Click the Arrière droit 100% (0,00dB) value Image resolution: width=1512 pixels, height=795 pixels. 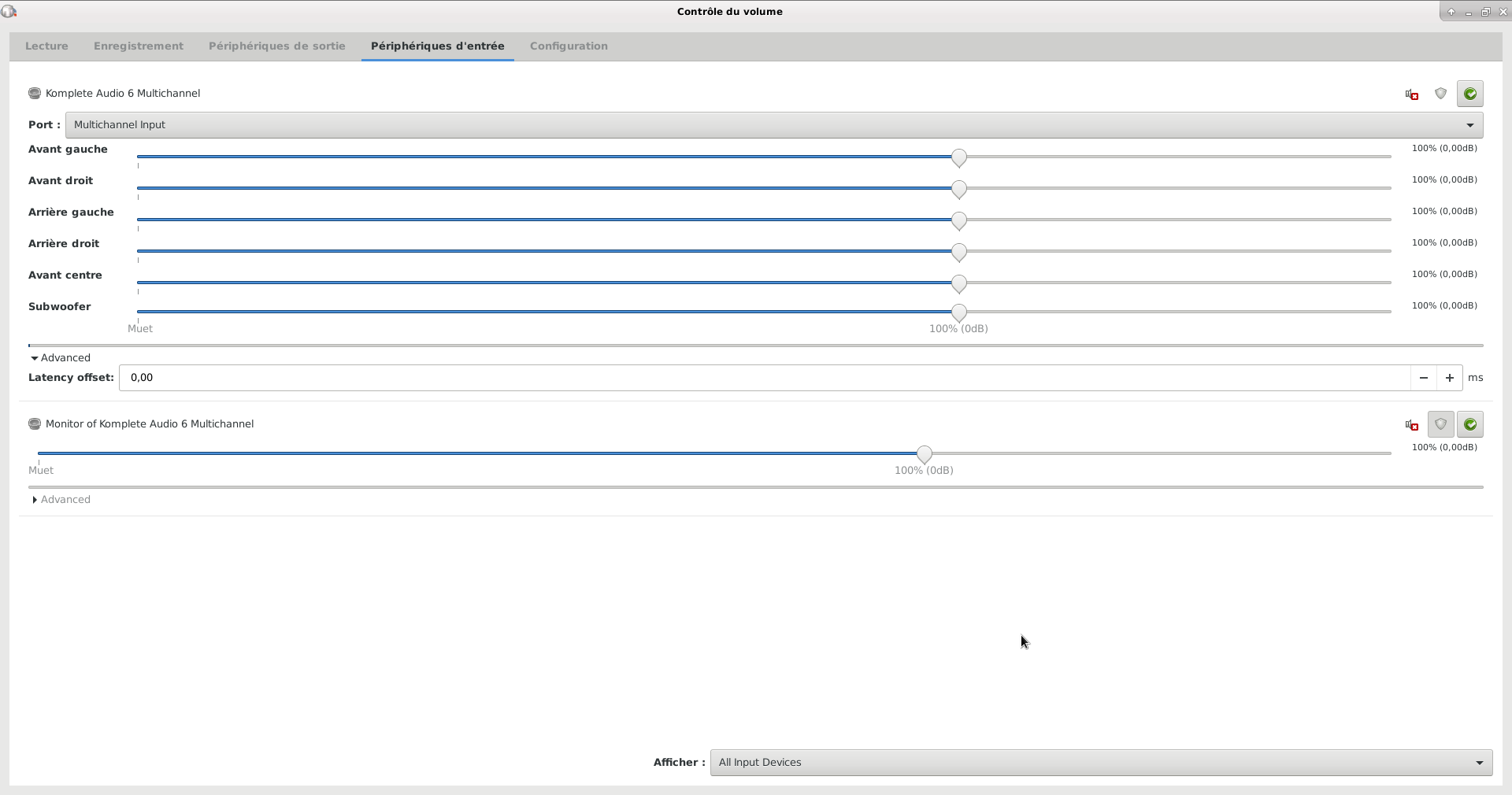point(1444,242)
